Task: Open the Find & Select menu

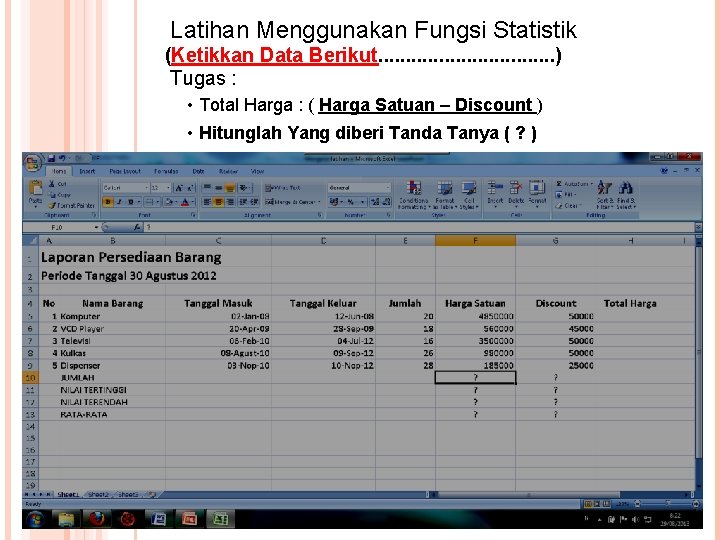Action: pyautogui.click(x=626, y=195)
